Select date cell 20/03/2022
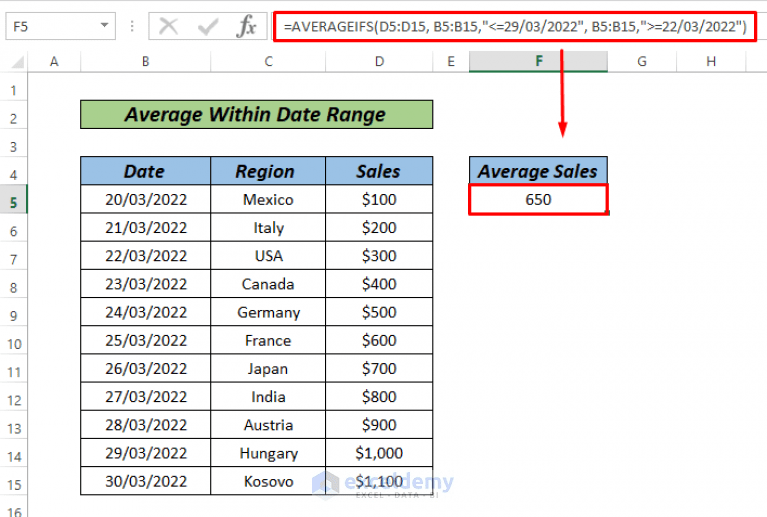The width and height of the screenshot is (767, 517). click(145, 200)
